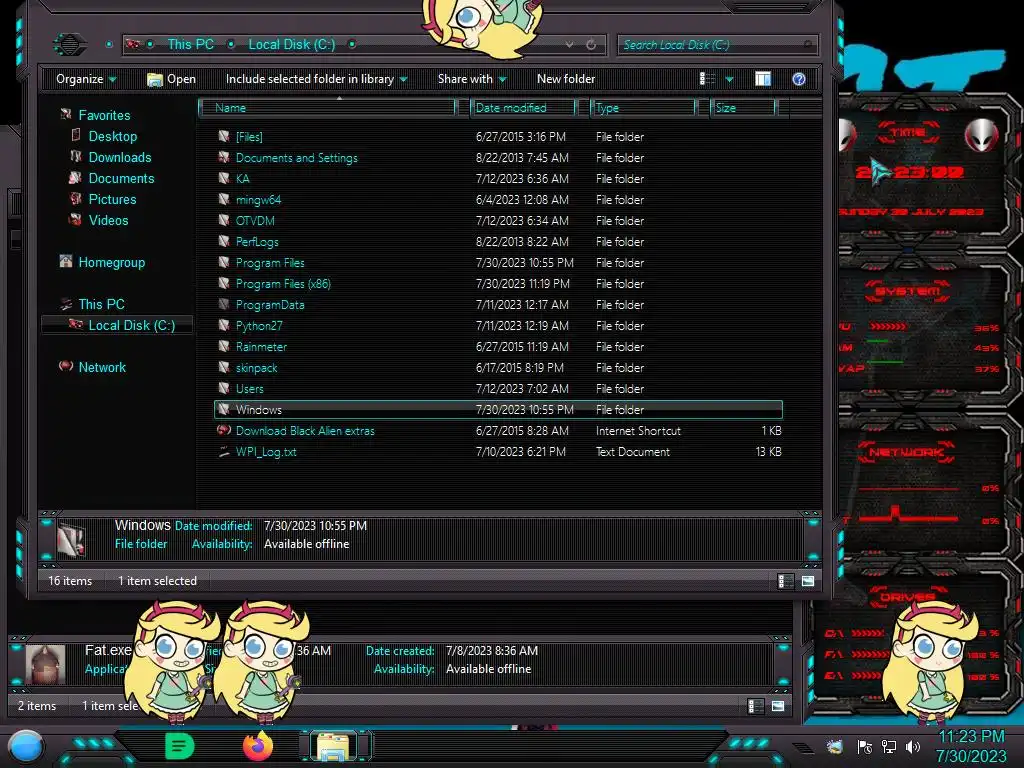Viewport: 1024px width, 768px height.
Task: Click the Start orb button
Action: [x=26, y=747]
